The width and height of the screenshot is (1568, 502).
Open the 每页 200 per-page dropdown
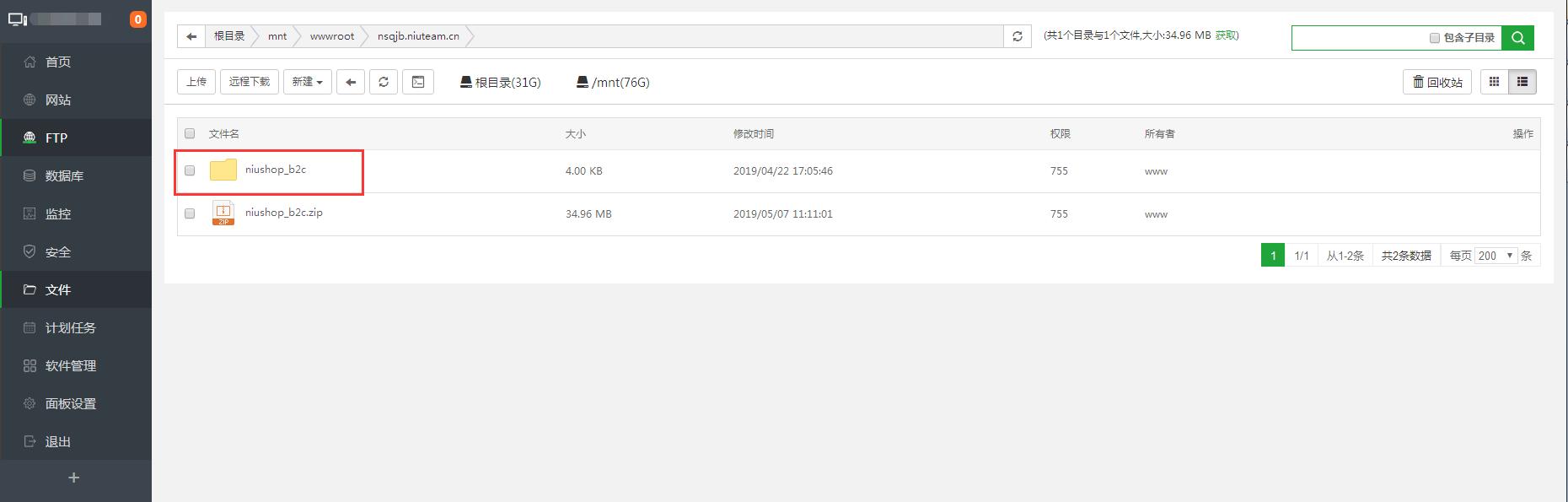[1496, 255]
